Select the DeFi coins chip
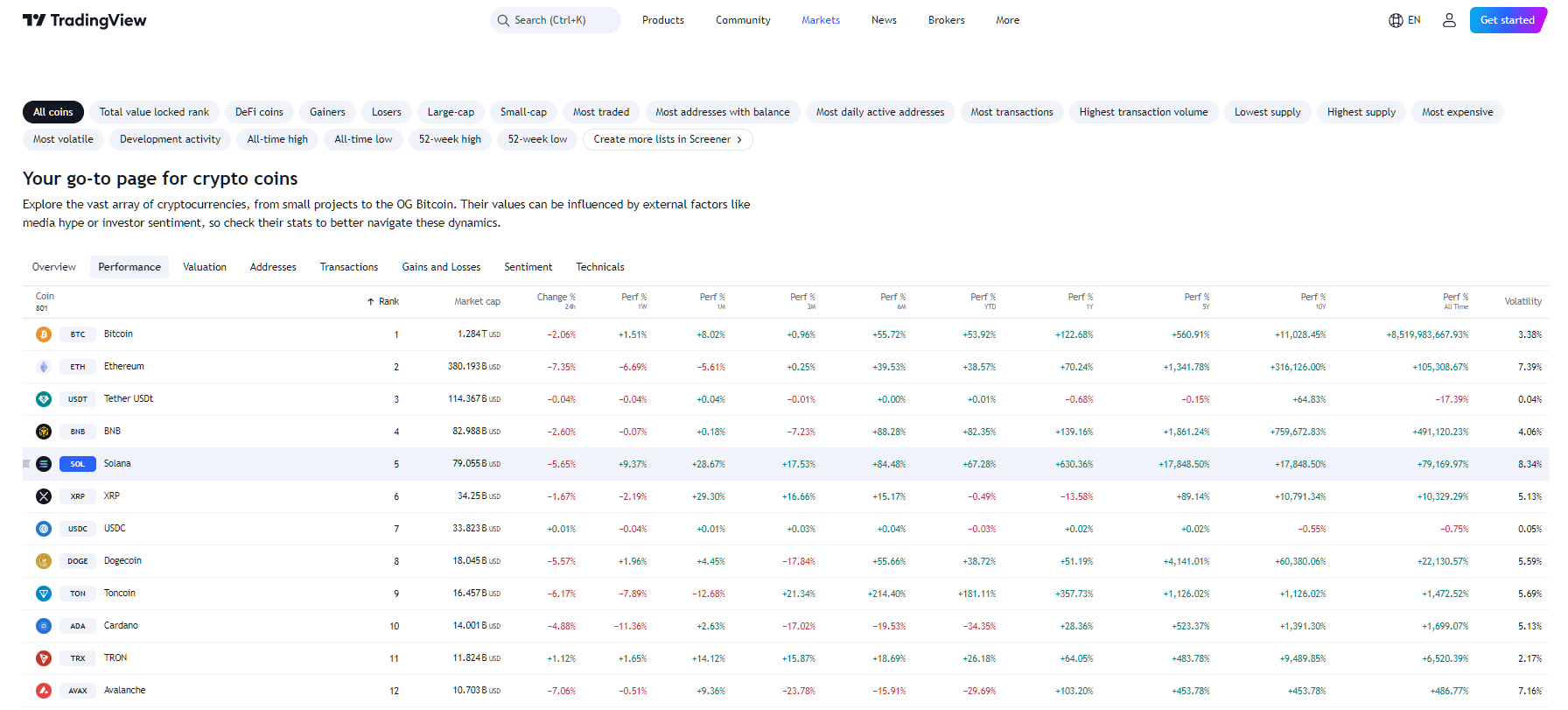 click(x=259, y=112)
